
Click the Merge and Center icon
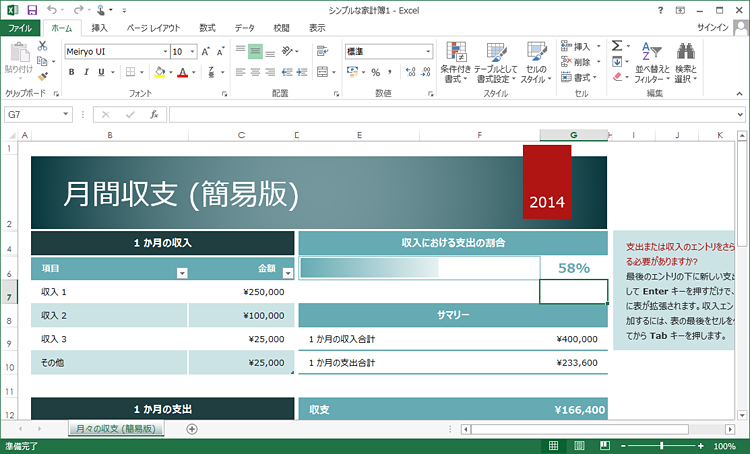click(x=322, y=72)
